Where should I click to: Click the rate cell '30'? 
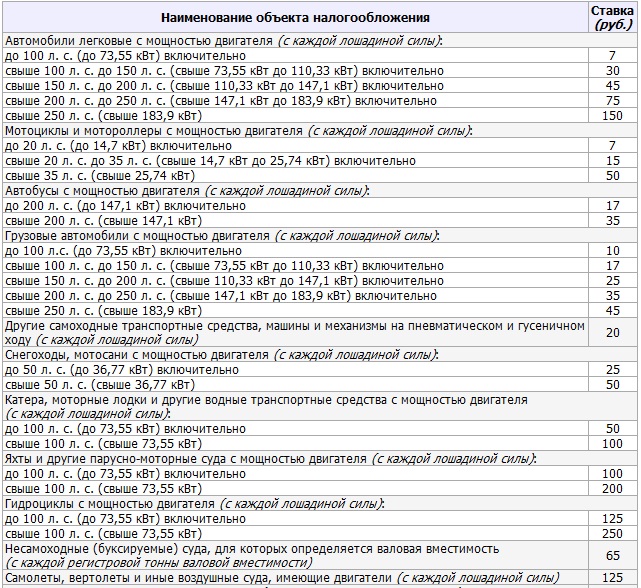pyautogui.click(x=612, y=71)
